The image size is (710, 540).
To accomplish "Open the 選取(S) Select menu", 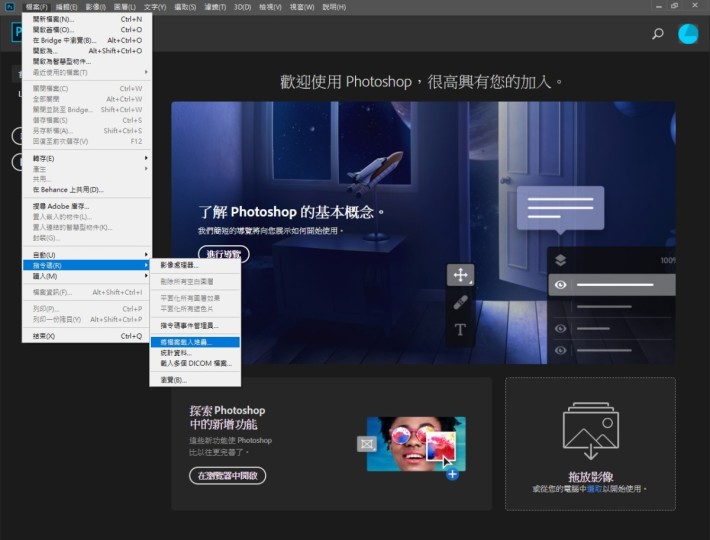I will point(185,7).
